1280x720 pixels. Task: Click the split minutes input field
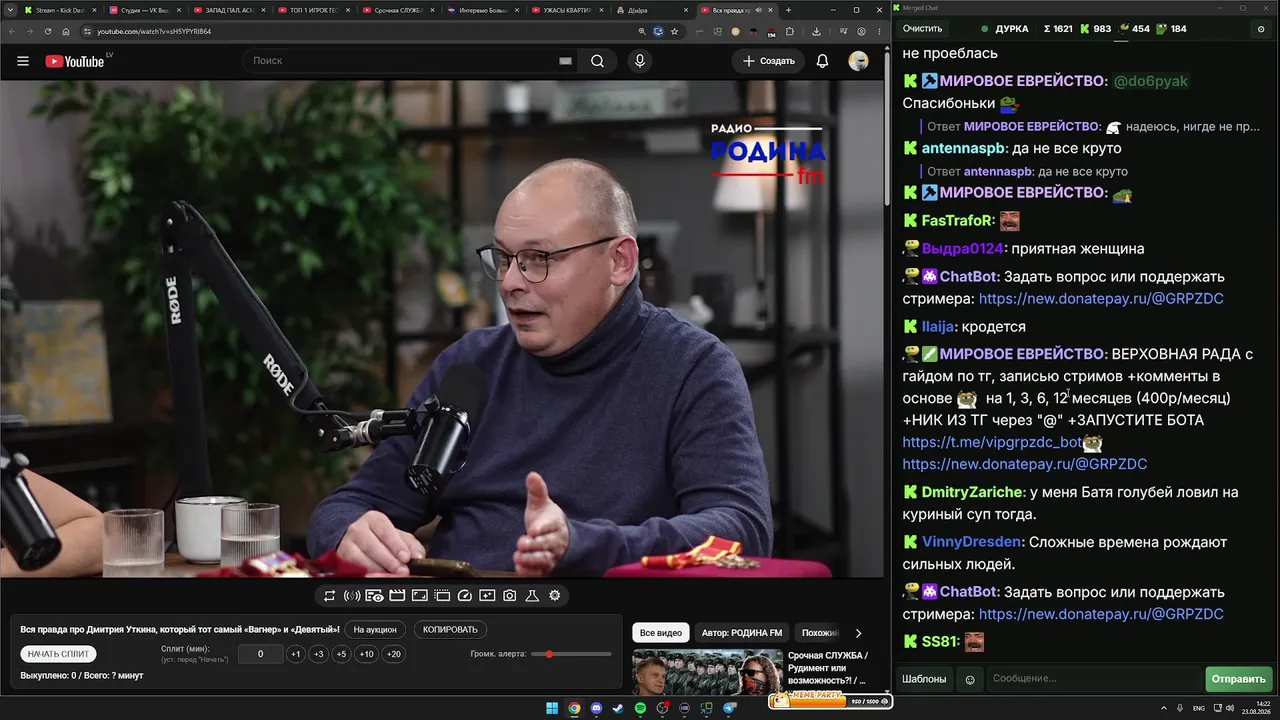pyautogui.click(x=261, y=654)
